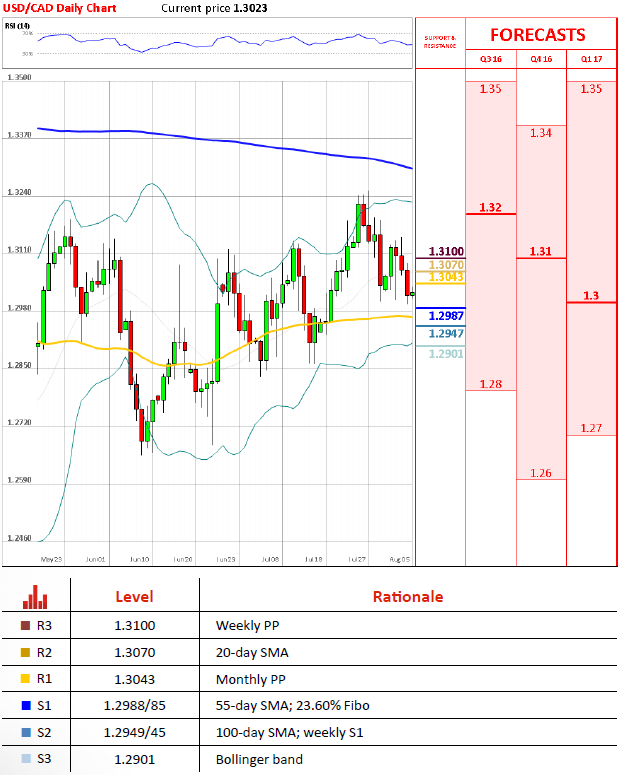Click the 20-day SMA rationale
This screenshot has height=775, width=625.
tap(252, 652)
